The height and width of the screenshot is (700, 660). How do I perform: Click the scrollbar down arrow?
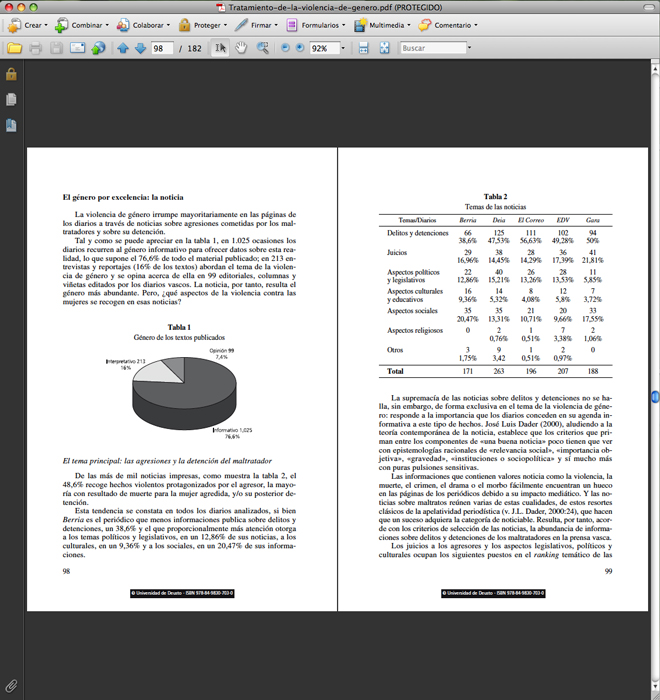click(655, 686)
